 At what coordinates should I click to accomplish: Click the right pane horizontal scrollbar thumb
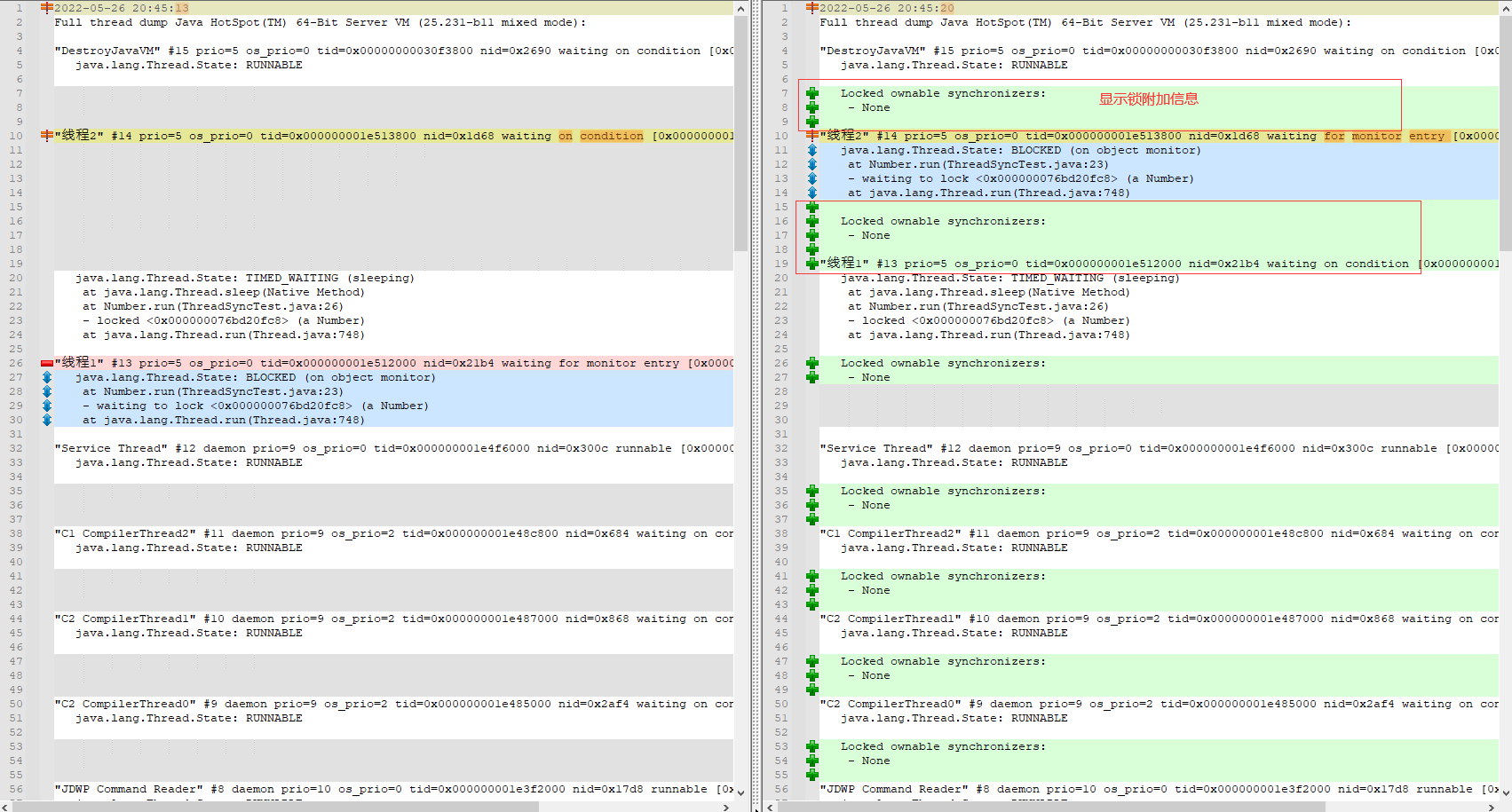click(x=1051, y=807)
